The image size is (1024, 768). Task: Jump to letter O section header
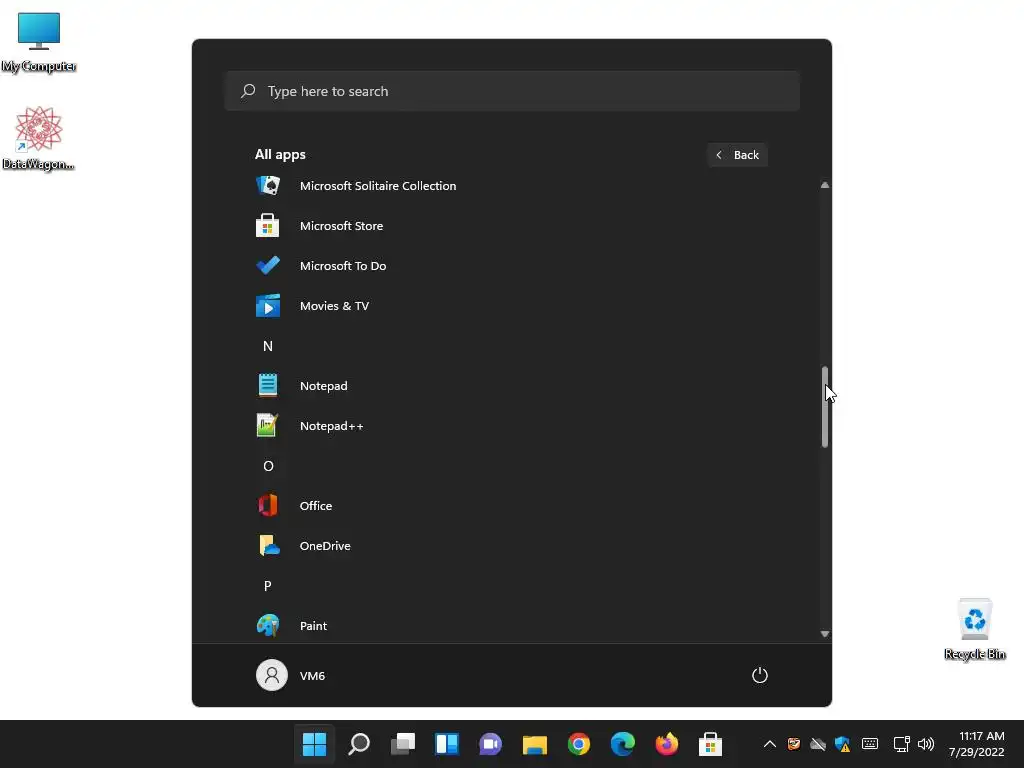click(x=268, y=466)
